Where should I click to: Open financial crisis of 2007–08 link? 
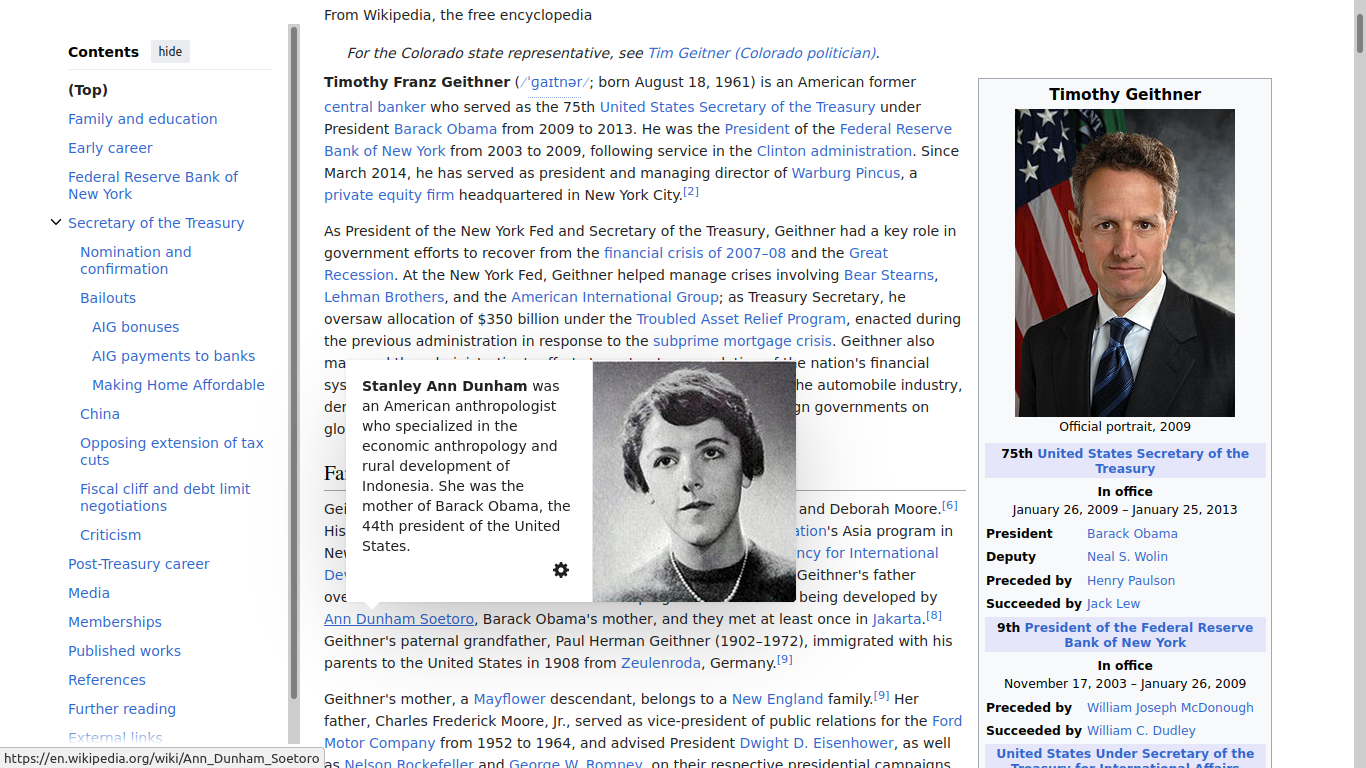pos(695,253)
